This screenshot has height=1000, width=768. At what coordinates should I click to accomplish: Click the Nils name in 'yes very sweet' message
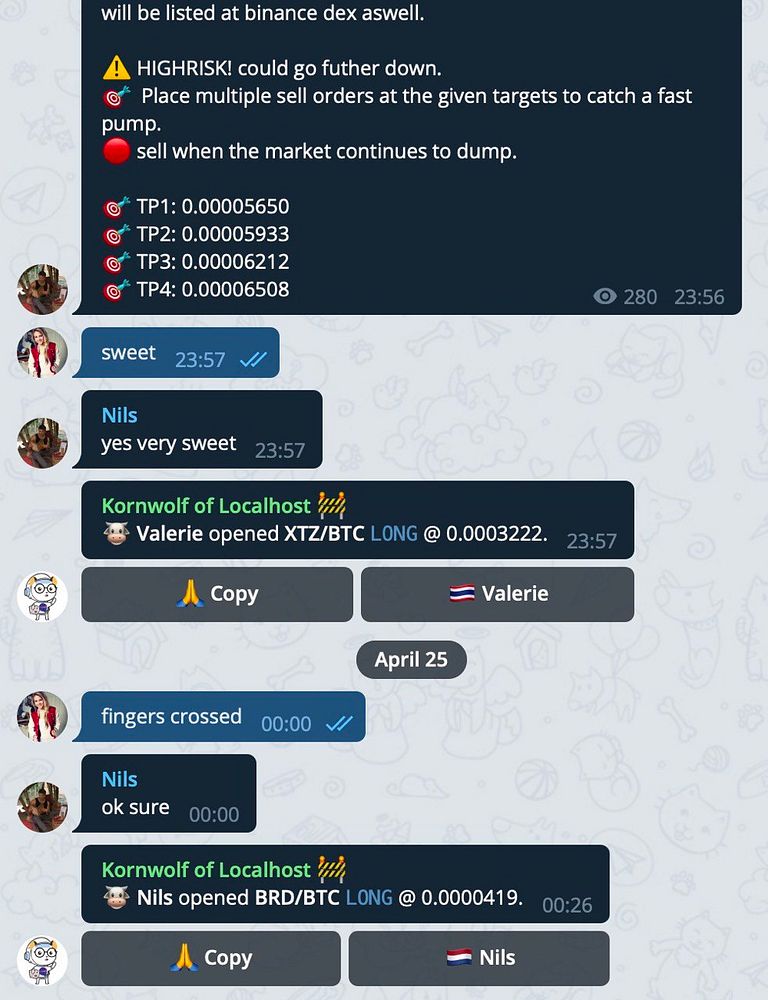point(119,416)
